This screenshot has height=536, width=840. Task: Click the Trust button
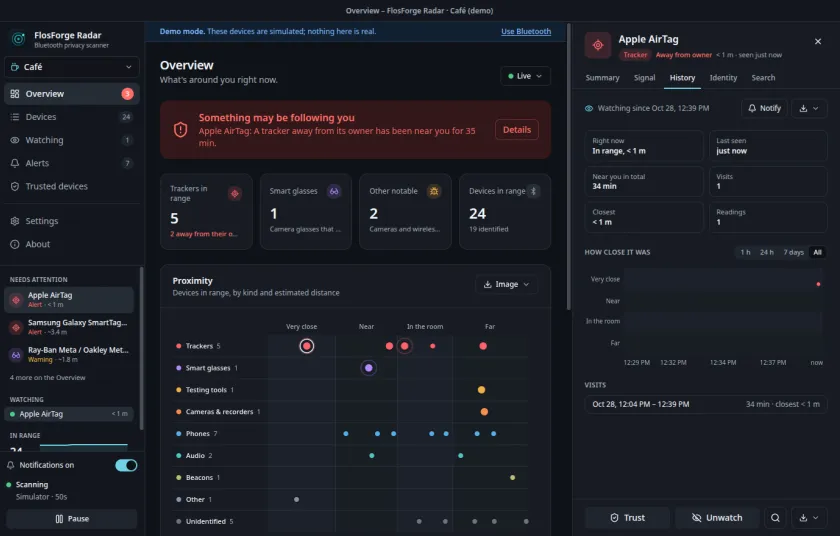627,518
